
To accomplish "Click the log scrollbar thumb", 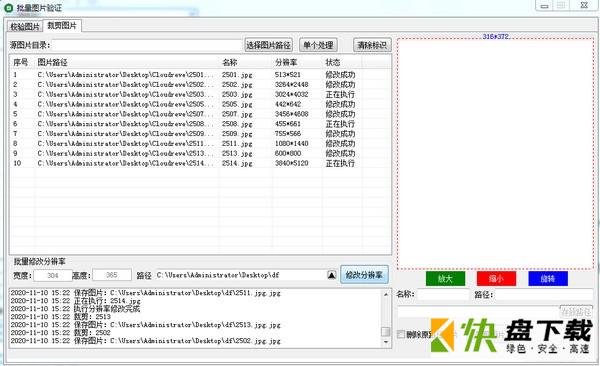I will click(x=386, y=332).
